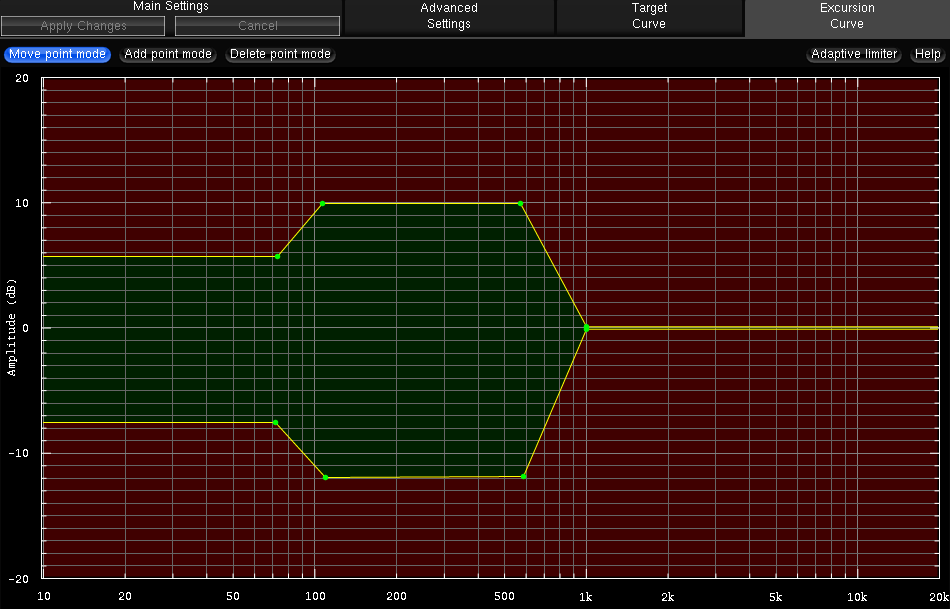
Task: Switch to Add point mode
Action: coord(168,54)
